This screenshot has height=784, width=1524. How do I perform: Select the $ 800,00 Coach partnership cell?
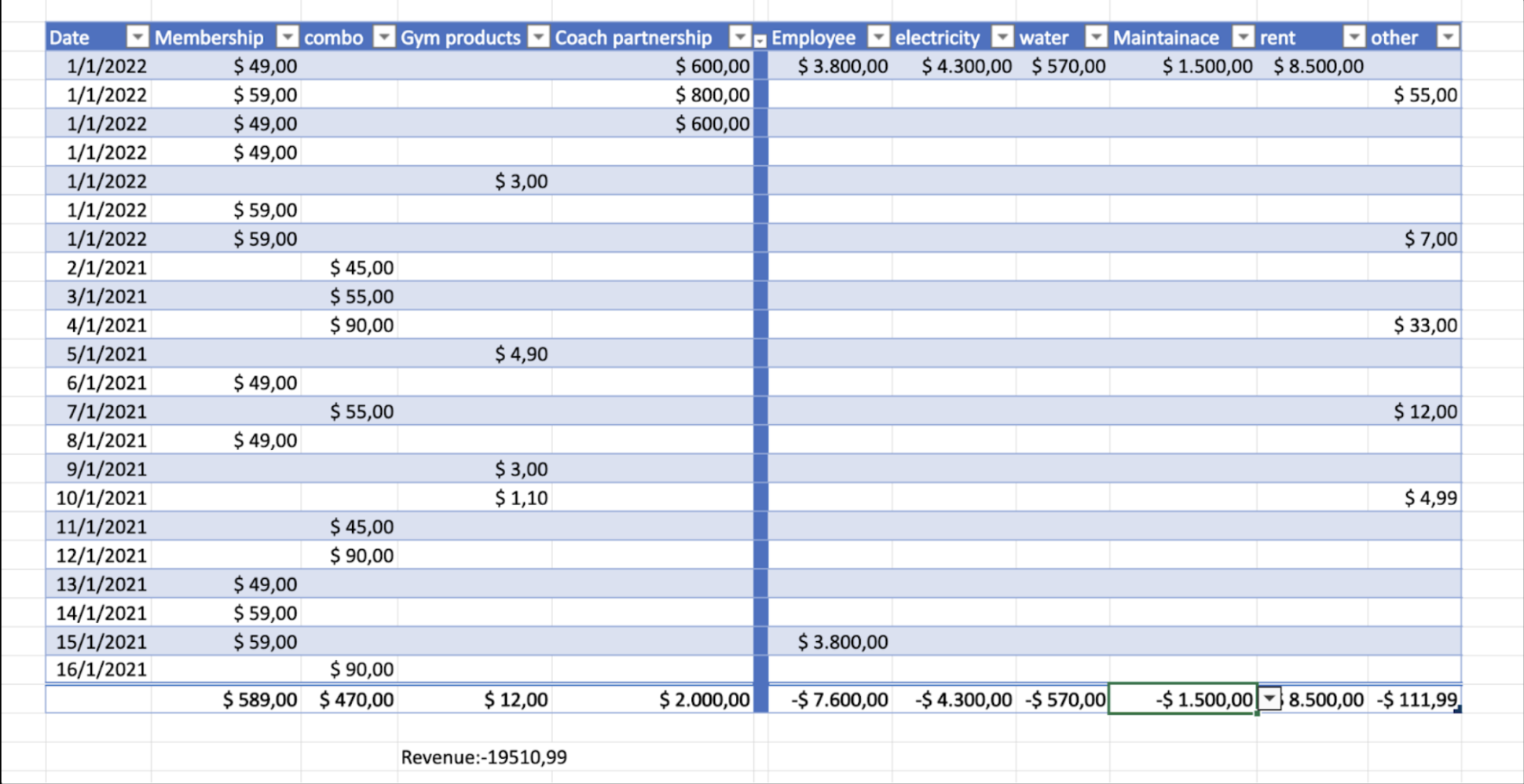click(x=652, y=95)
